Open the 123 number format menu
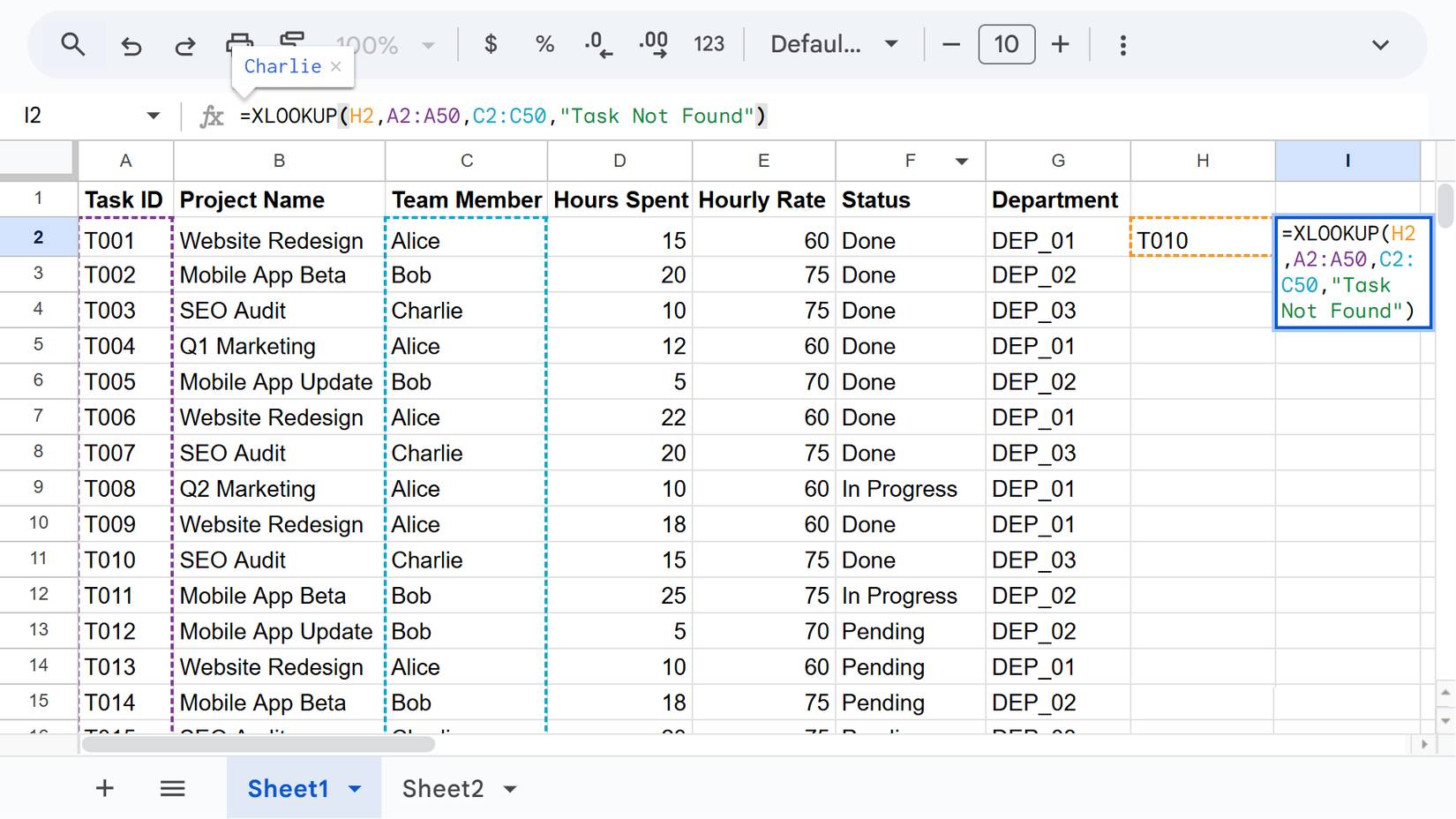Viewport: 1456px width, 819px height. coord(709,44)
